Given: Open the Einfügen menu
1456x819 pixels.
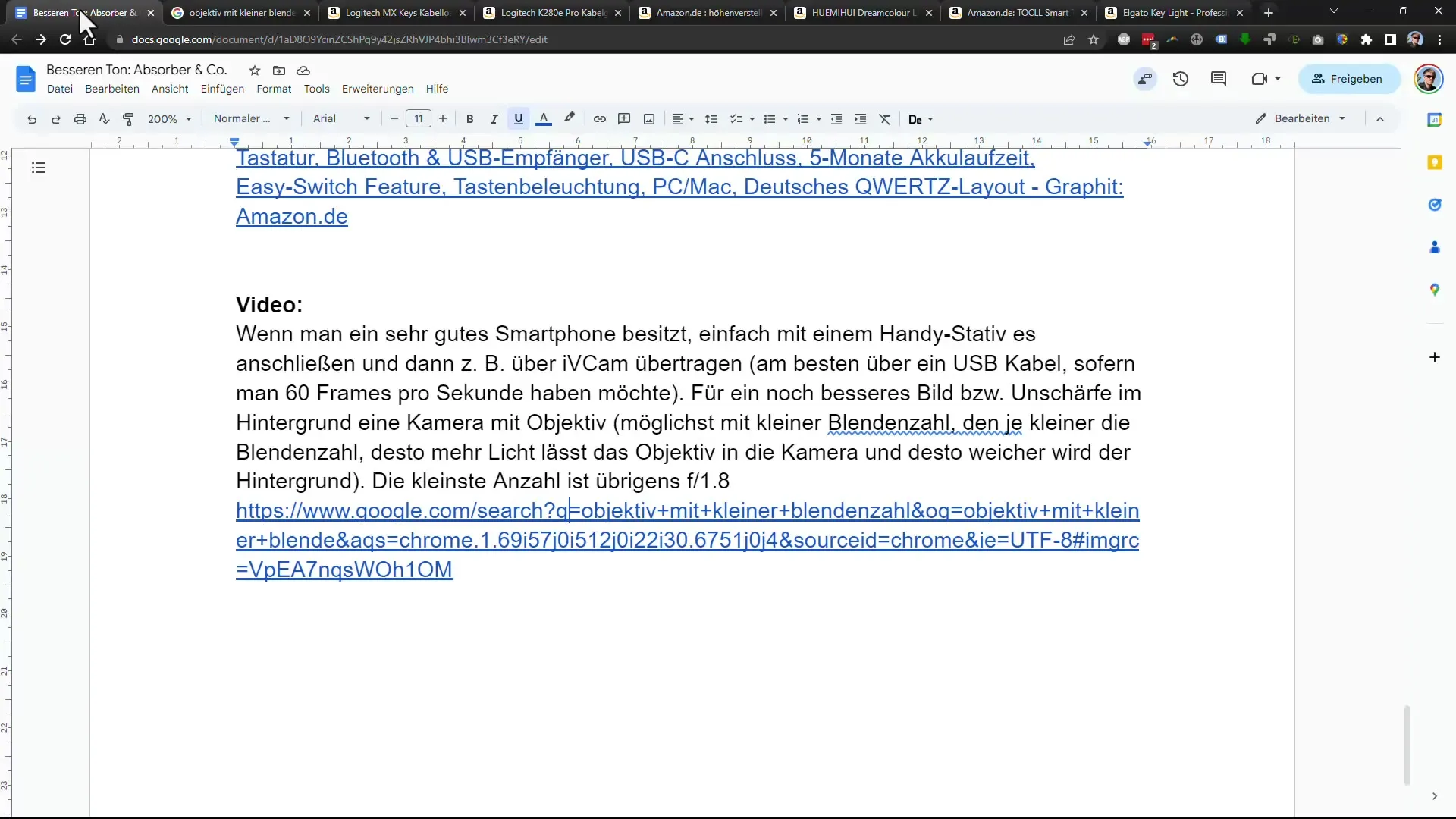Looking at the screenshot, I should tap(222, 89).
